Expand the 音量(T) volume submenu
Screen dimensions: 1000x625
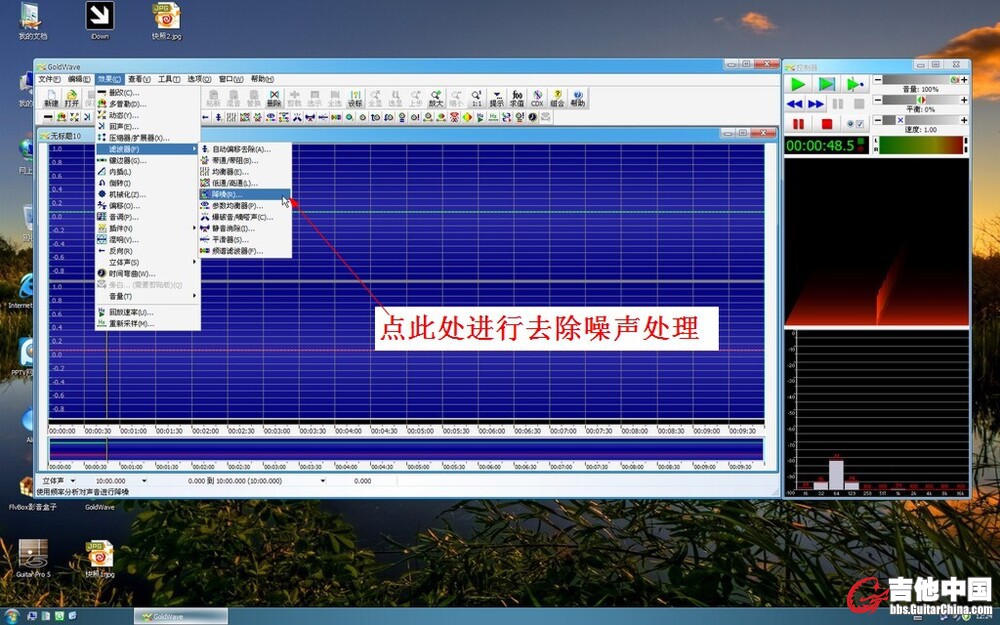click(147, 296)
